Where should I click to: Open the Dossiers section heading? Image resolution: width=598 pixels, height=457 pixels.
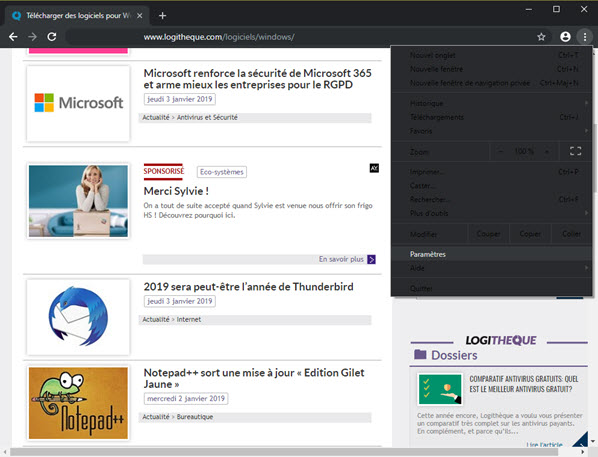(454, 355)
